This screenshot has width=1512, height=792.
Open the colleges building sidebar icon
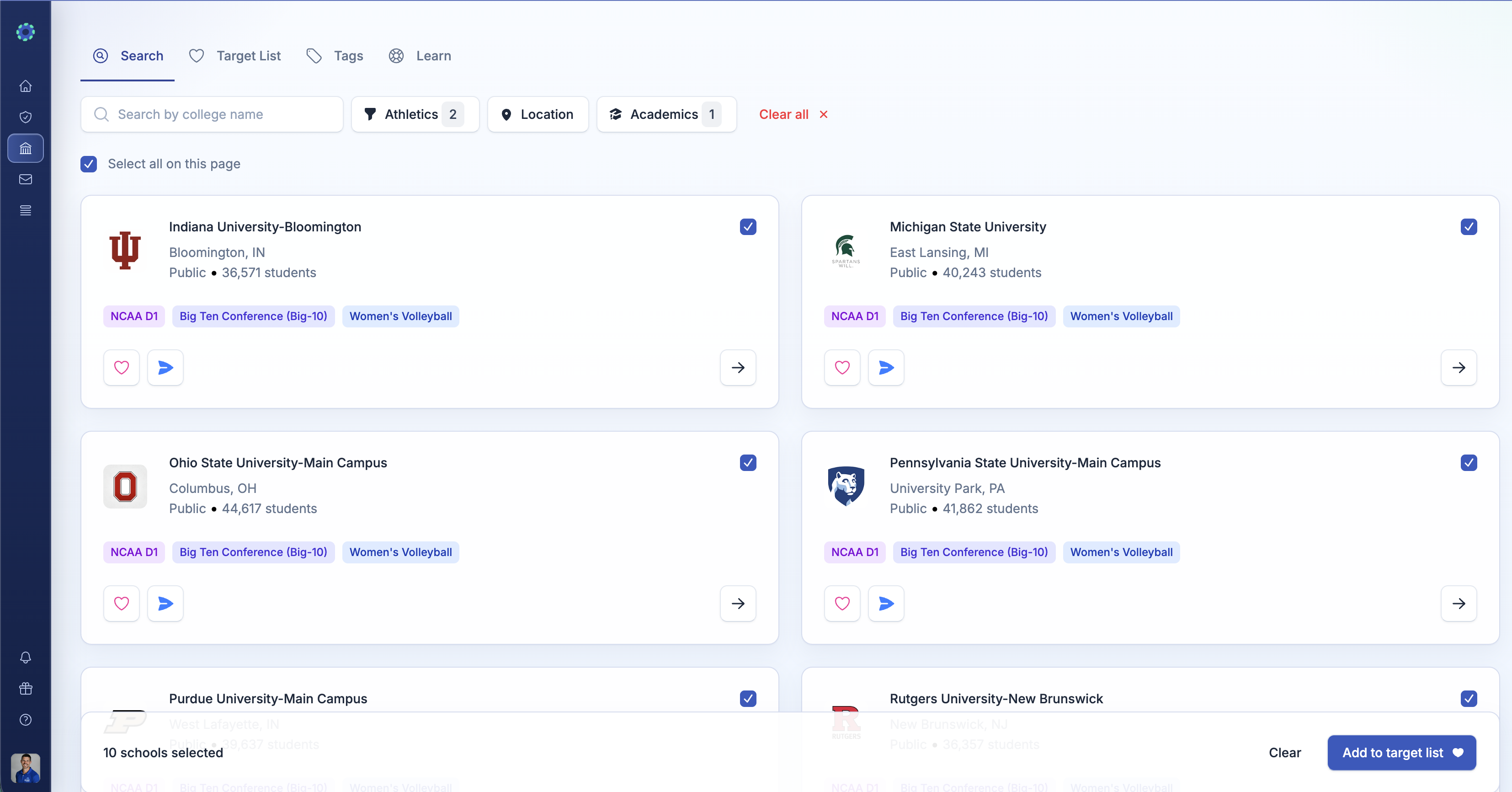tap(25, 149)
